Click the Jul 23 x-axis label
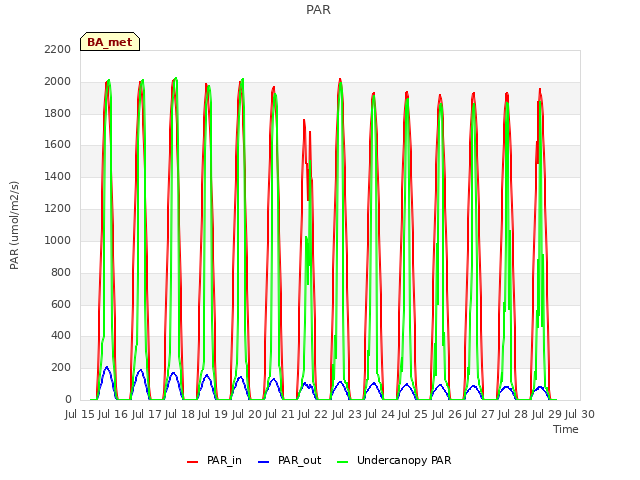This screenshot has width=640, height=480. 347,414
